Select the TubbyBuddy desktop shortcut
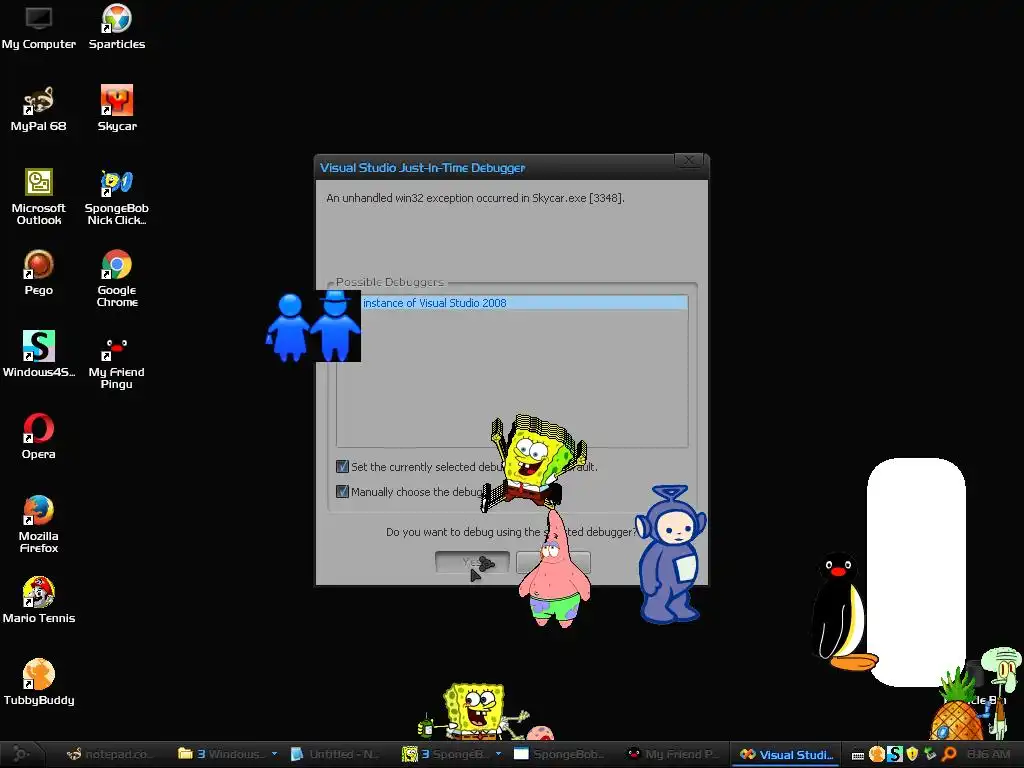This screenshot has width=1024, height=768. [39, 682]
